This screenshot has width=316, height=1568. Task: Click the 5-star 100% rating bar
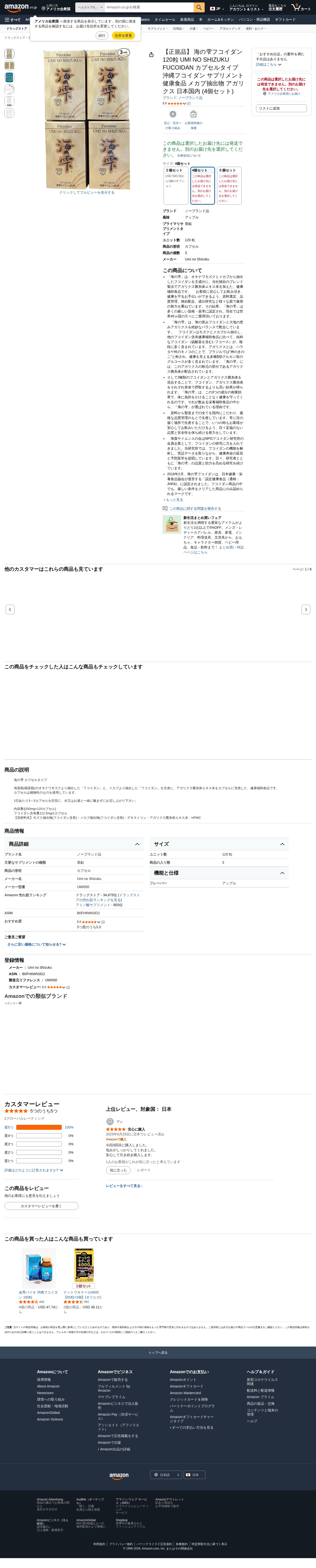click(39, 1127)
